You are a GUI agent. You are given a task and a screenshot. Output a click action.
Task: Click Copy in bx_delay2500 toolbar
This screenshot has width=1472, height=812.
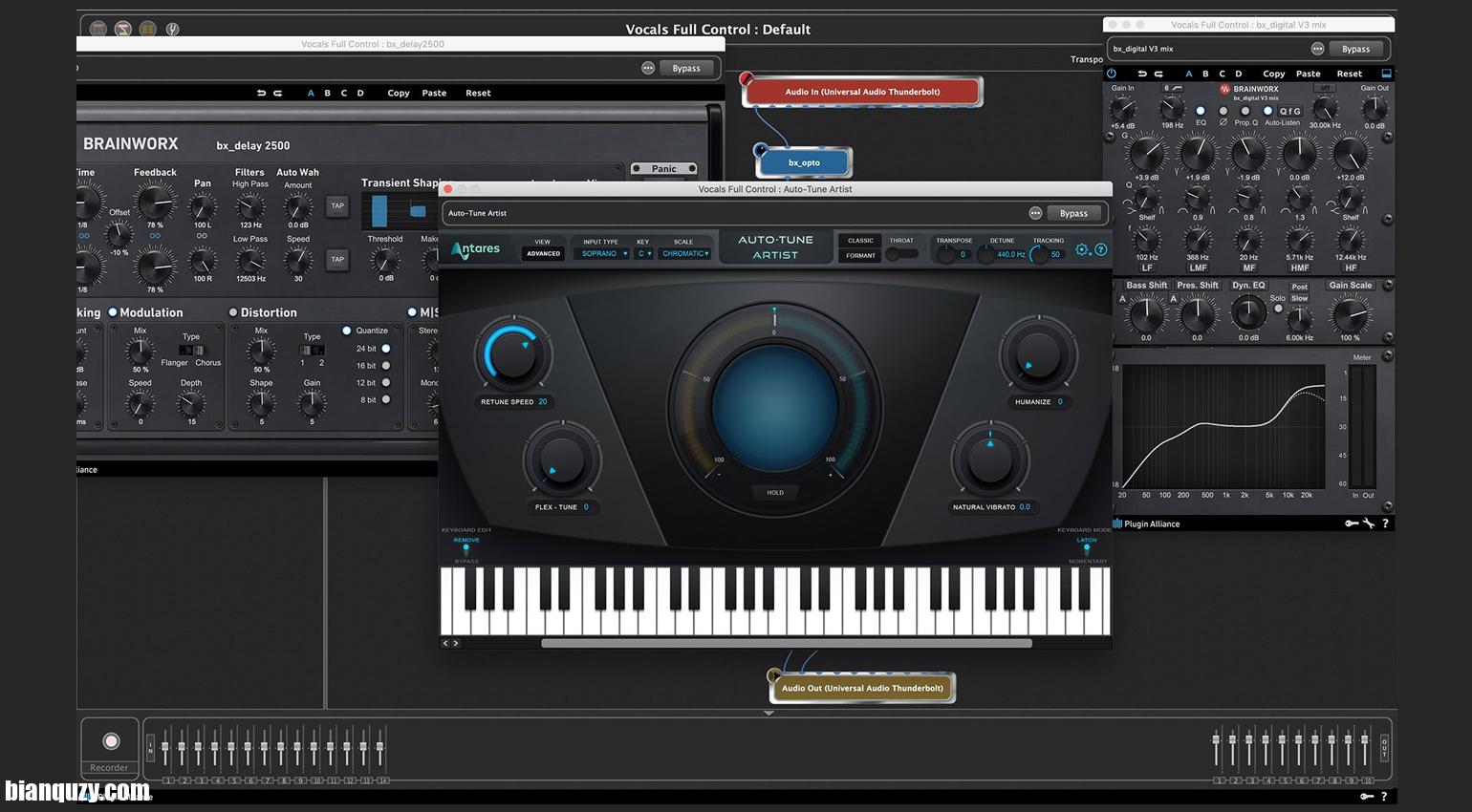pos(399,94)
